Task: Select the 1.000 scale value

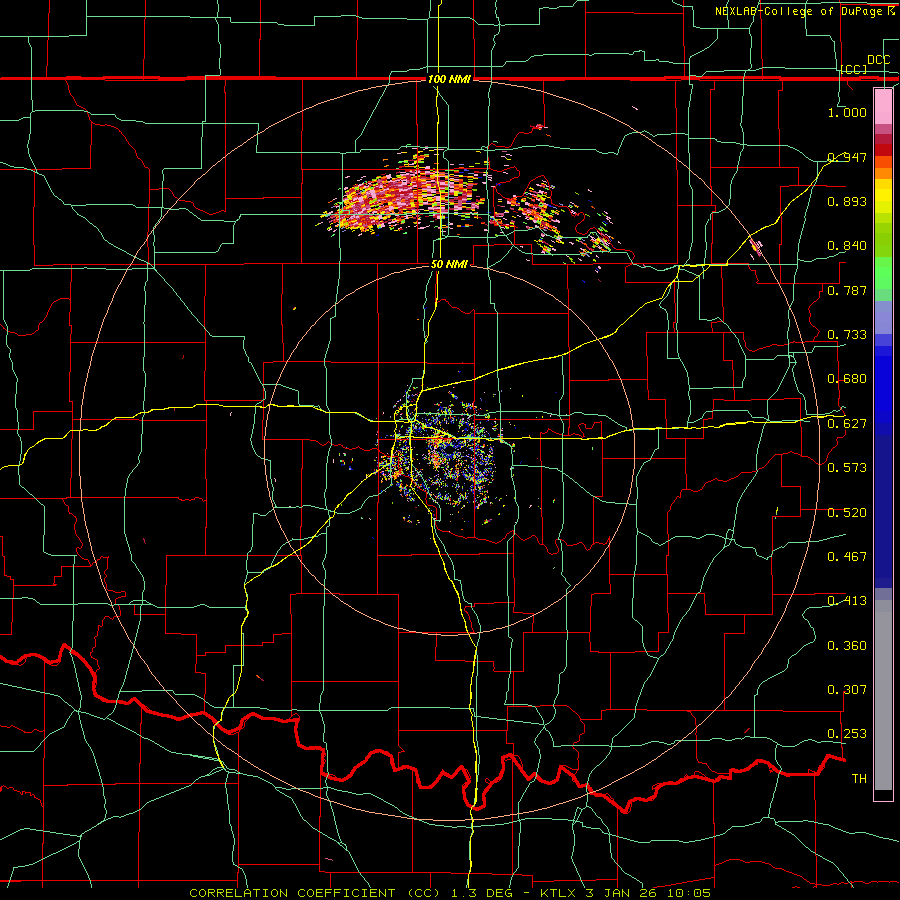Action: [847, 112]
